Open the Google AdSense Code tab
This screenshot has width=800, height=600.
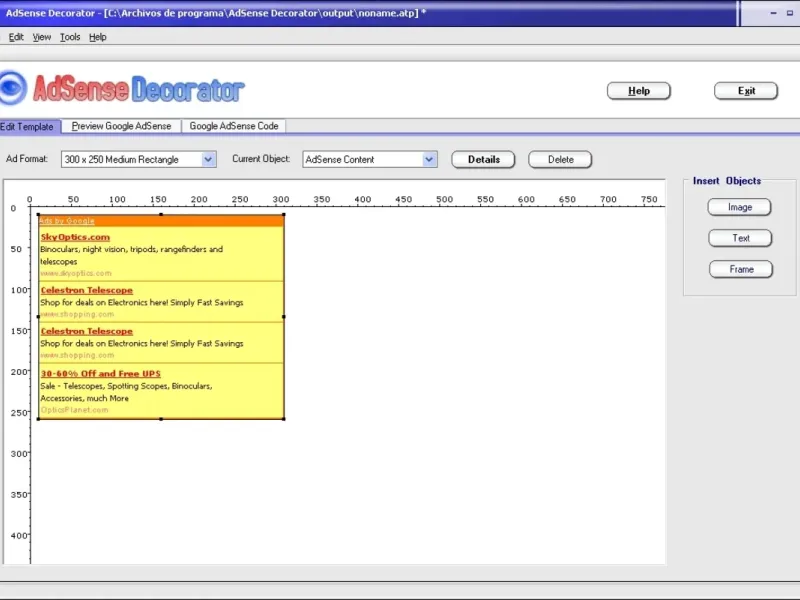coord(234,126)
